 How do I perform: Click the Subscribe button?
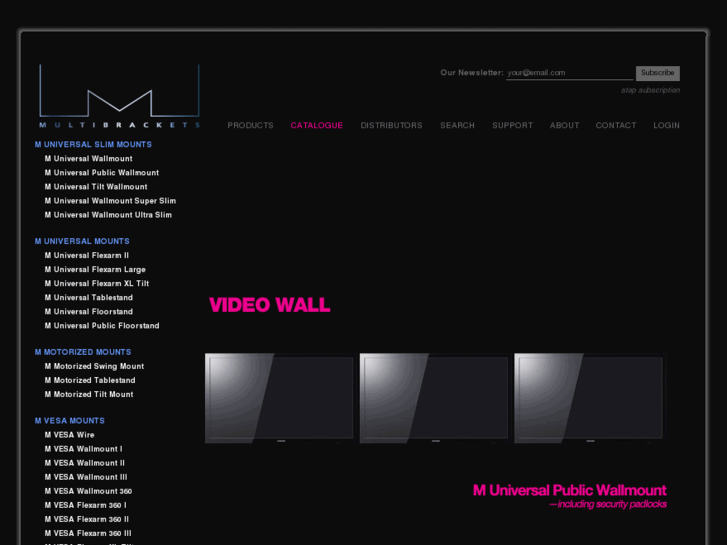[x=657, y=73]
